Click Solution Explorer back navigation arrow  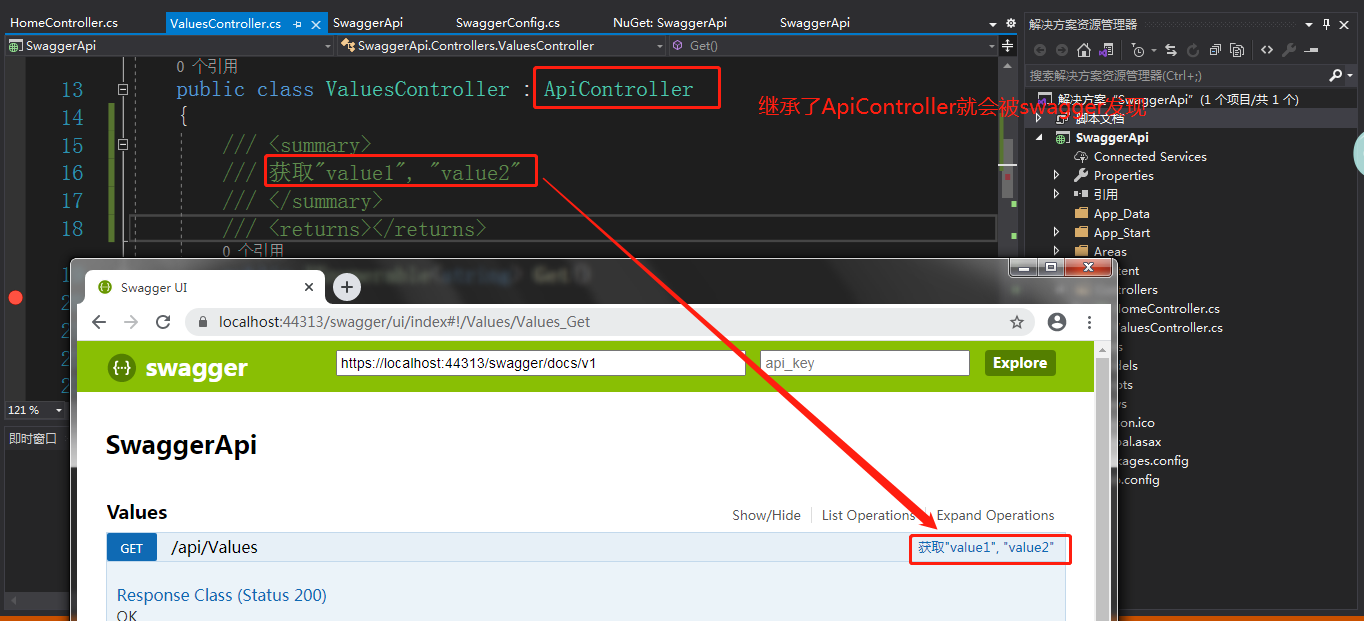1040,50
